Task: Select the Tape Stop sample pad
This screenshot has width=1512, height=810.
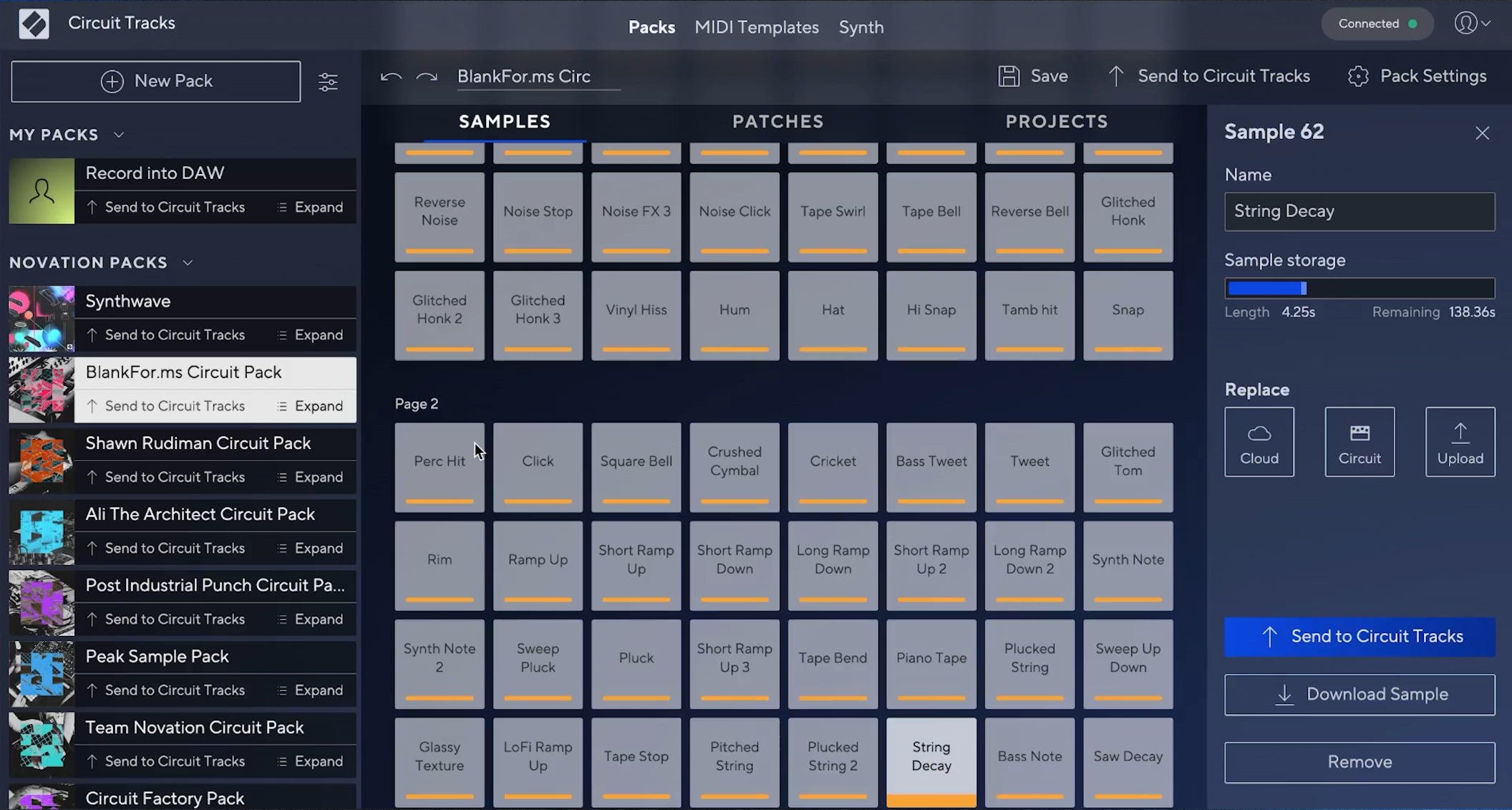Action: click(x=636, y=762)
